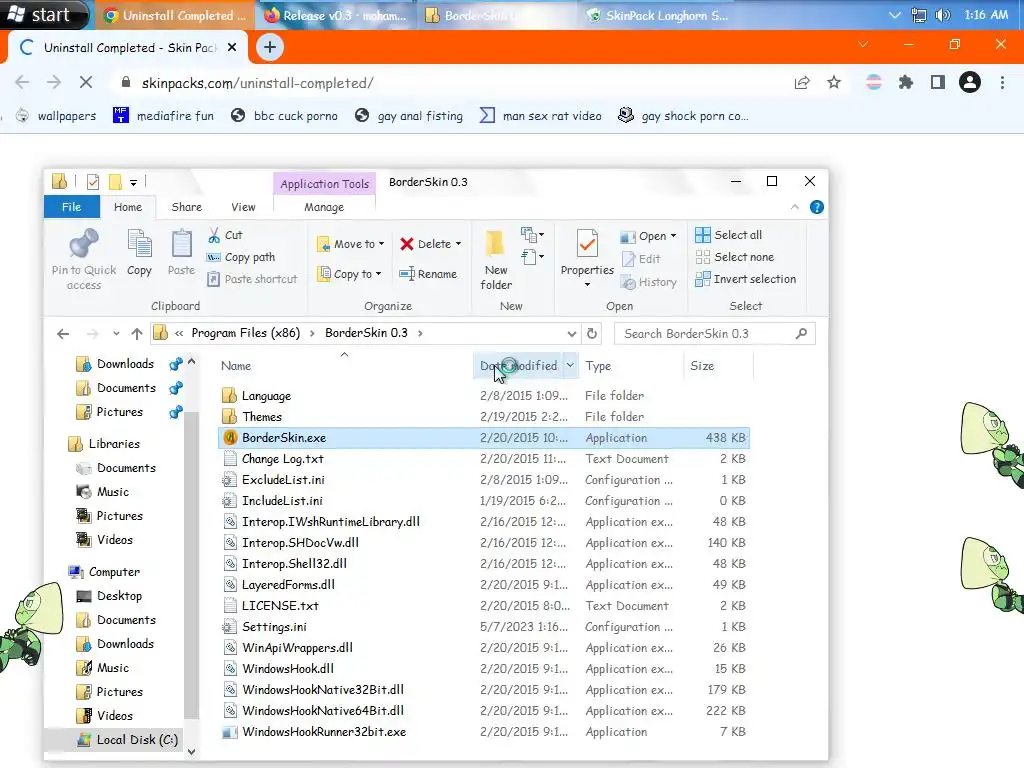Refresh the BorderSkin 0.3 folder
Viewport: 1024px width, 768px height.
click(x=592, y=334)
